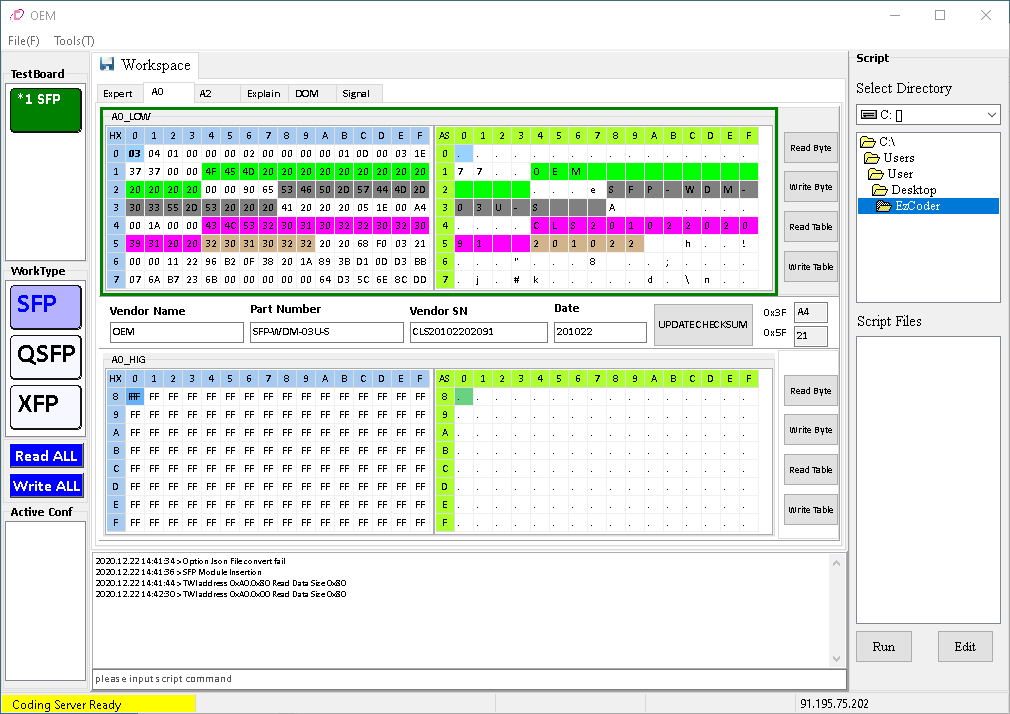1010x714 pixels.
Task: Open the File menu
Action: pos(24,41)
